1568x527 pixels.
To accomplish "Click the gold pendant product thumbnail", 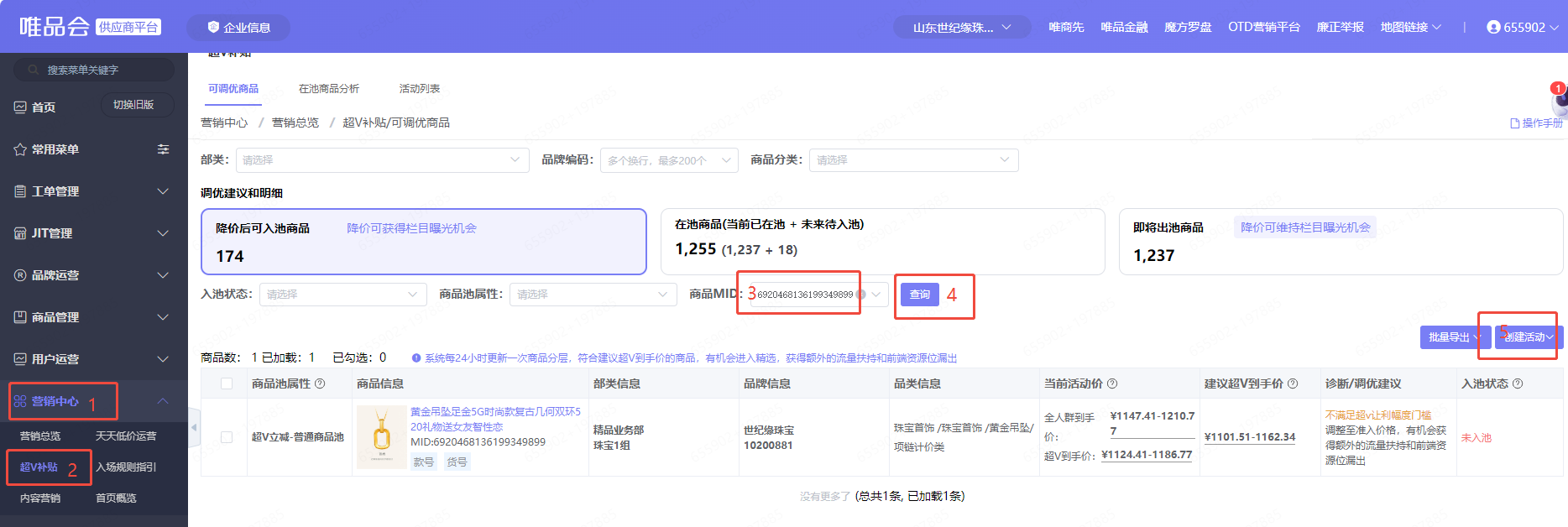I will click(x=382, y=436).
